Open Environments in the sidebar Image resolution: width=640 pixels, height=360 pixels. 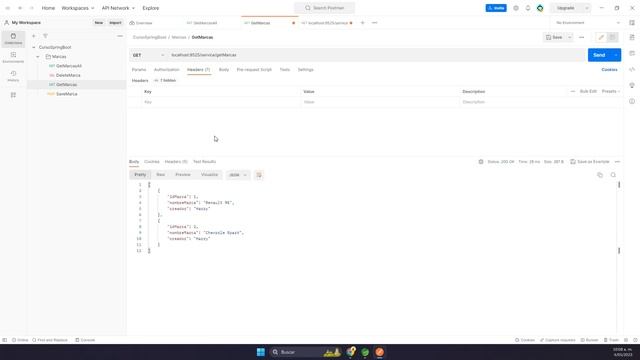click(13, 58)
